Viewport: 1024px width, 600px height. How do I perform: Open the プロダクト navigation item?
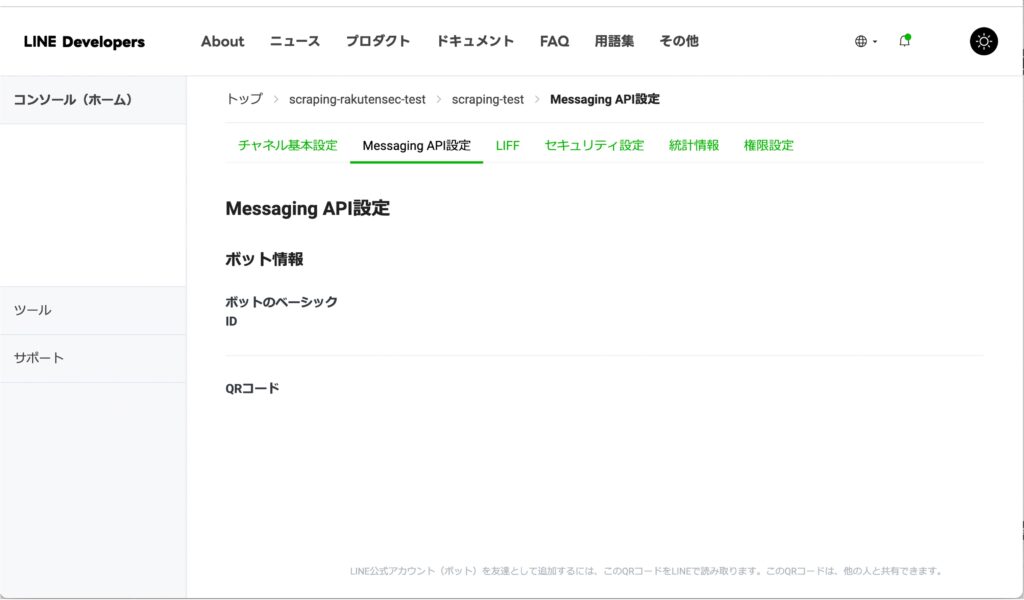(x=378, y=41)
